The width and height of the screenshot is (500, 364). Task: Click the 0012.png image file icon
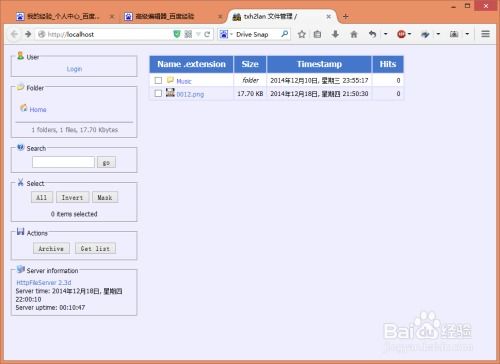170,92
